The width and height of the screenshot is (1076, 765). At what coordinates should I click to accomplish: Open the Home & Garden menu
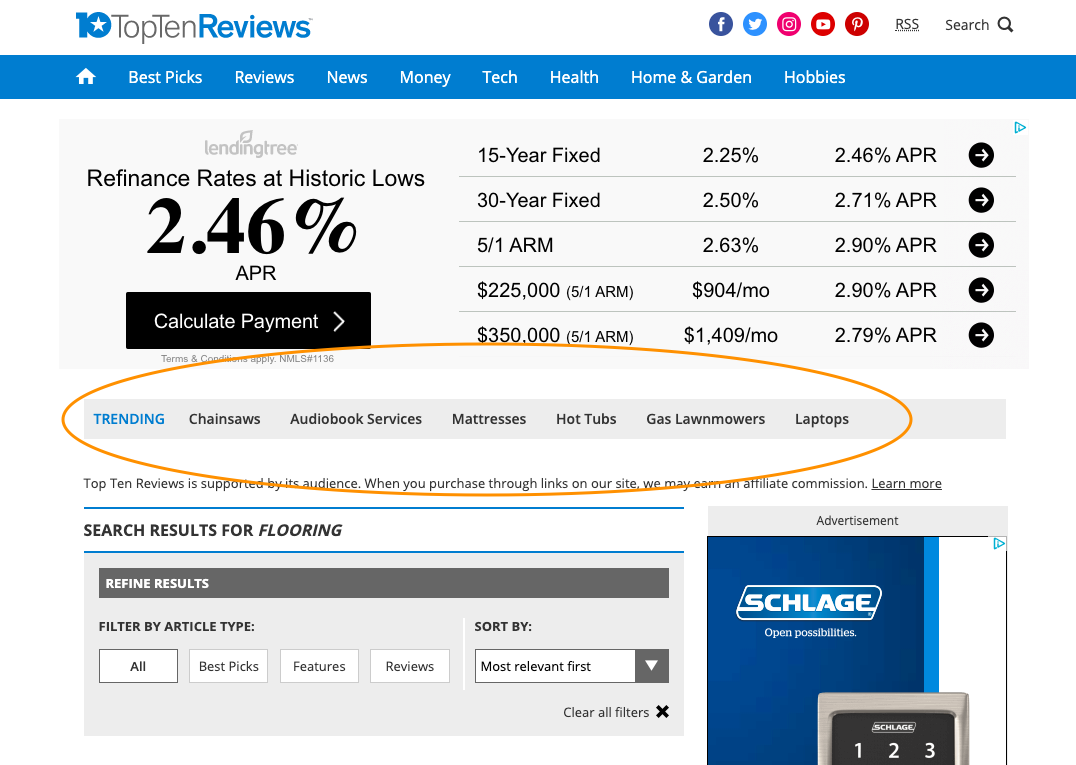(691, 77)
